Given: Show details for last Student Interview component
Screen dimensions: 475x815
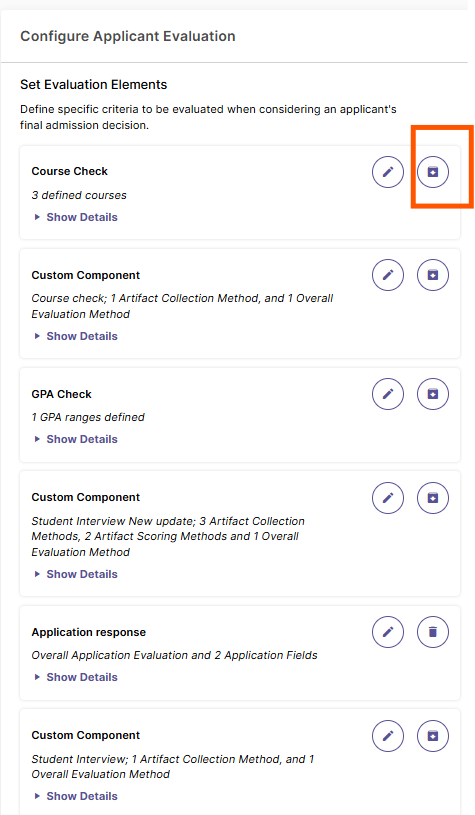Looking at the screenshot, I should [x=76, y=796].
